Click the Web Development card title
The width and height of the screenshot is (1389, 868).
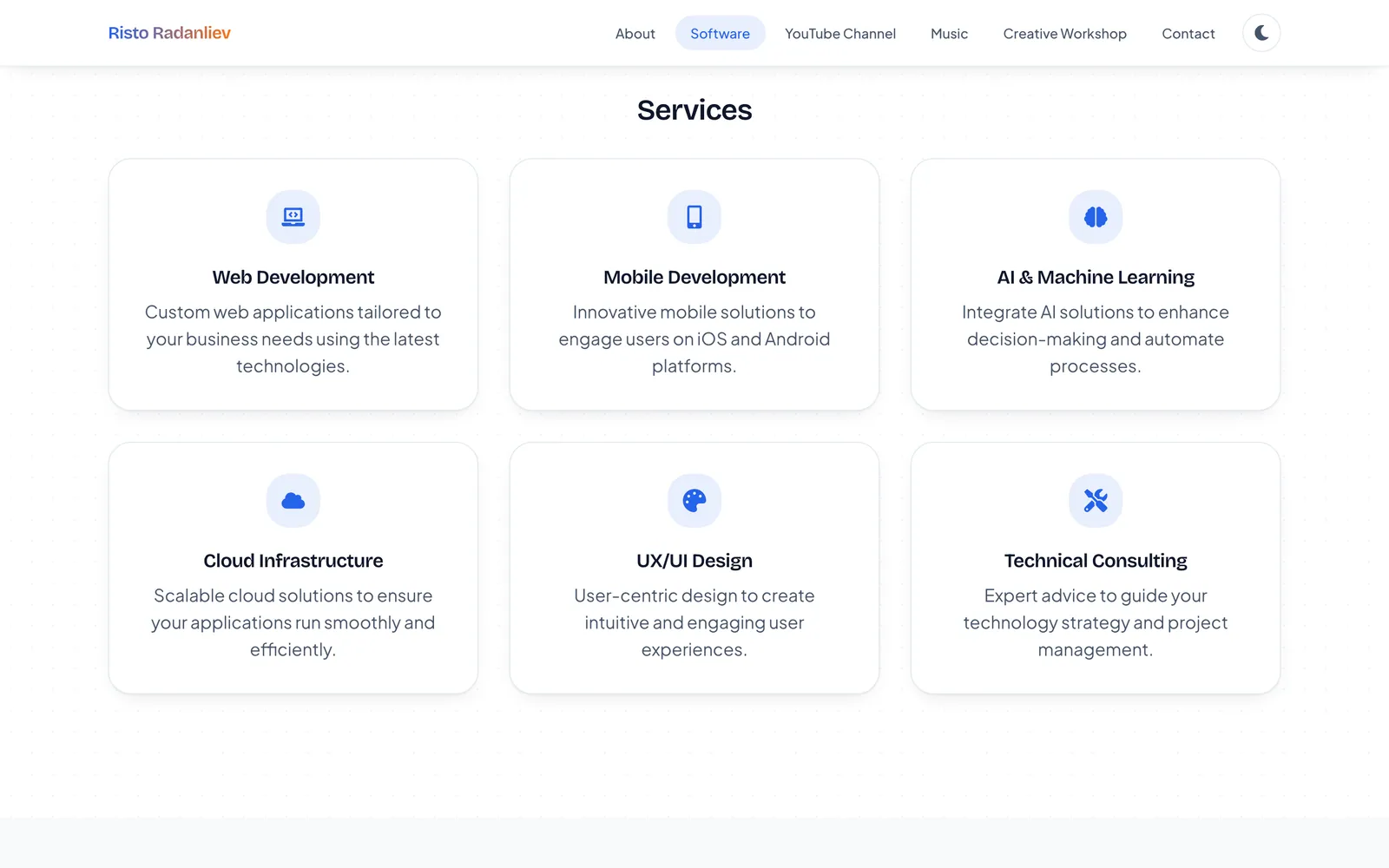pyautogui.click(x=293, y=277)
